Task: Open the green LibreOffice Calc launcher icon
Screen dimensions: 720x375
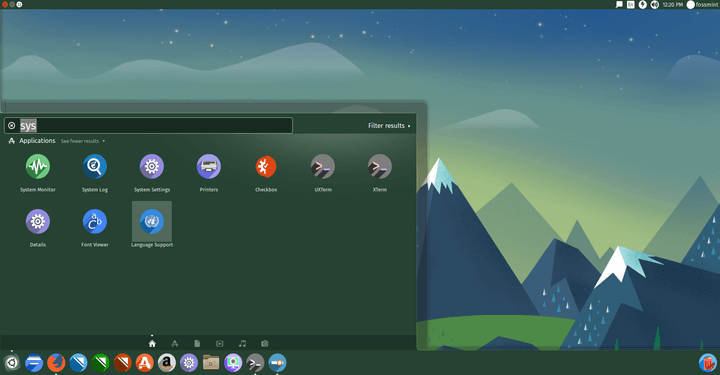Action: pos(100,363)
